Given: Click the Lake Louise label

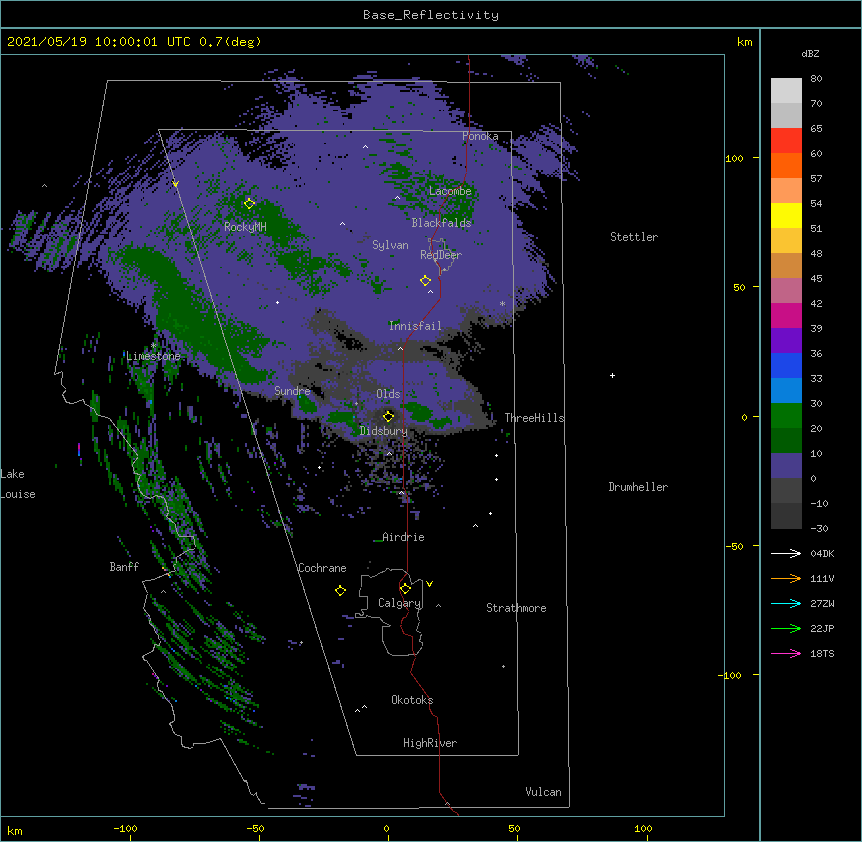Looking at the screenshot, I should (18, 484).
